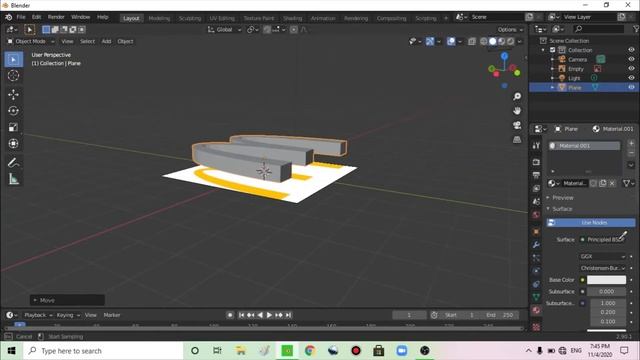Viewport: 640px width, 360px height.
Task: Toggle X-Ray view in viewport header
Action: [x=472, y=41]
